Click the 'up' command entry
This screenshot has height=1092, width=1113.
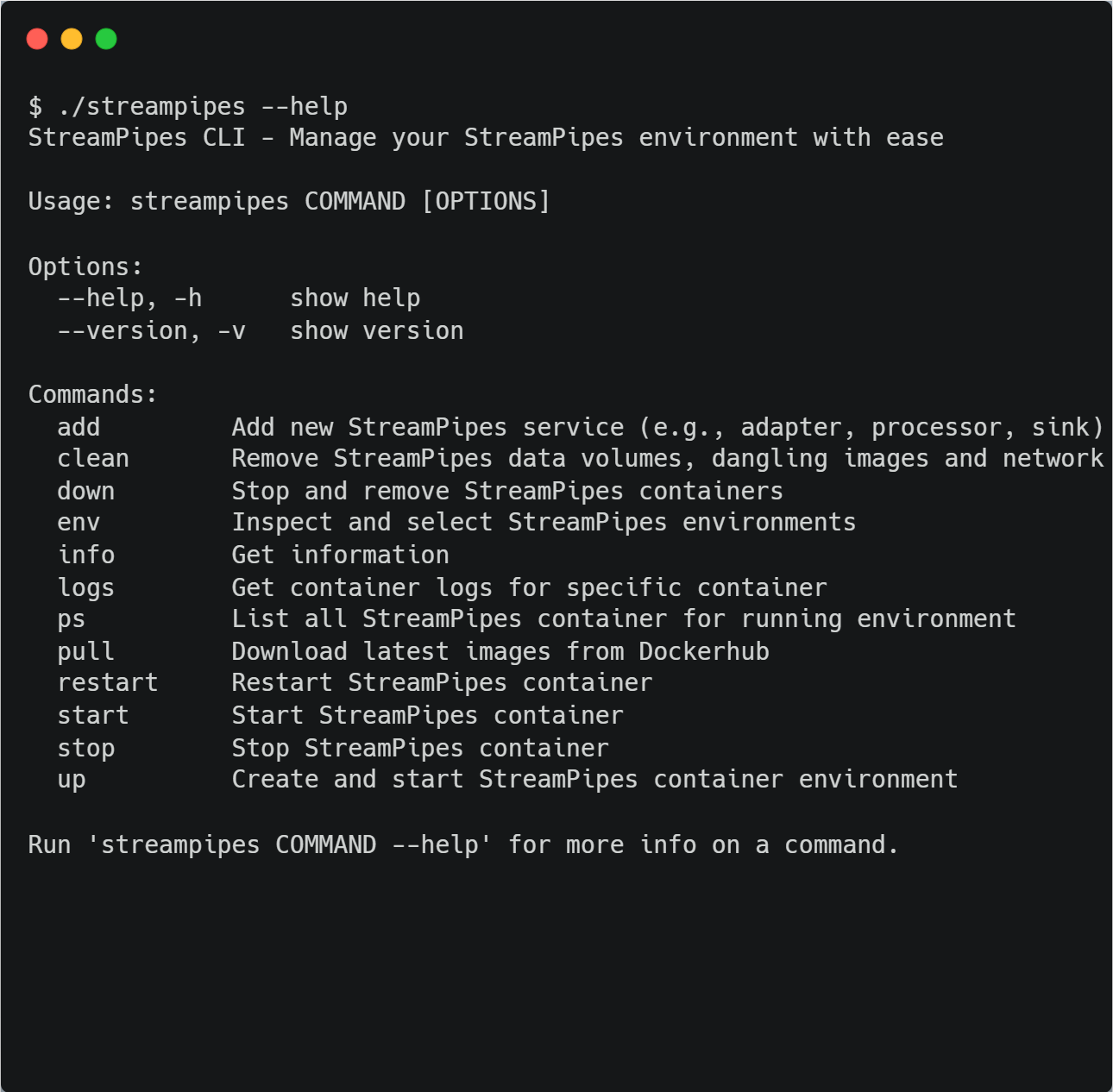(72, 780)
